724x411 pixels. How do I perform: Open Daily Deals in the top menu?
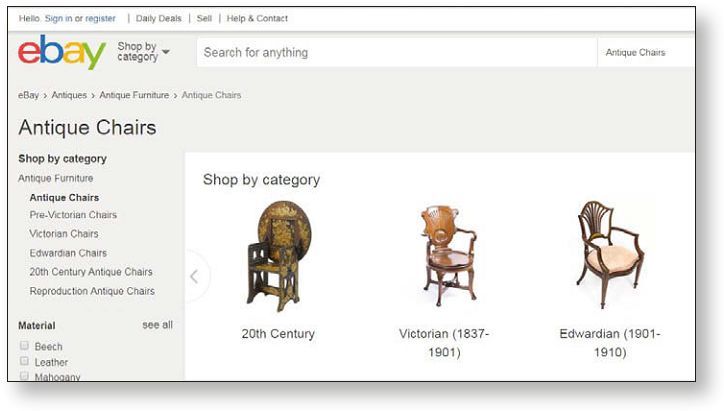160,18
